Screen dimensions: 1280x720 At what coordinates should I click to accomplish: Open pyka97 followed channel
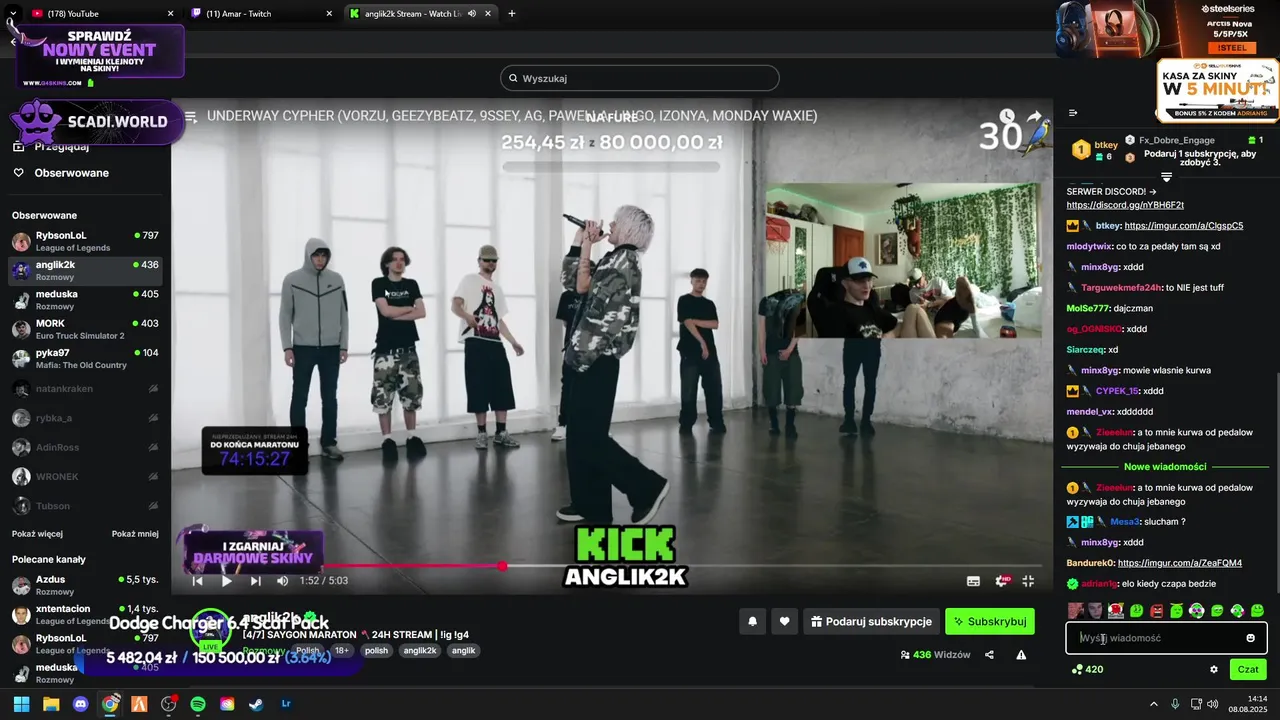pos(85,359)
